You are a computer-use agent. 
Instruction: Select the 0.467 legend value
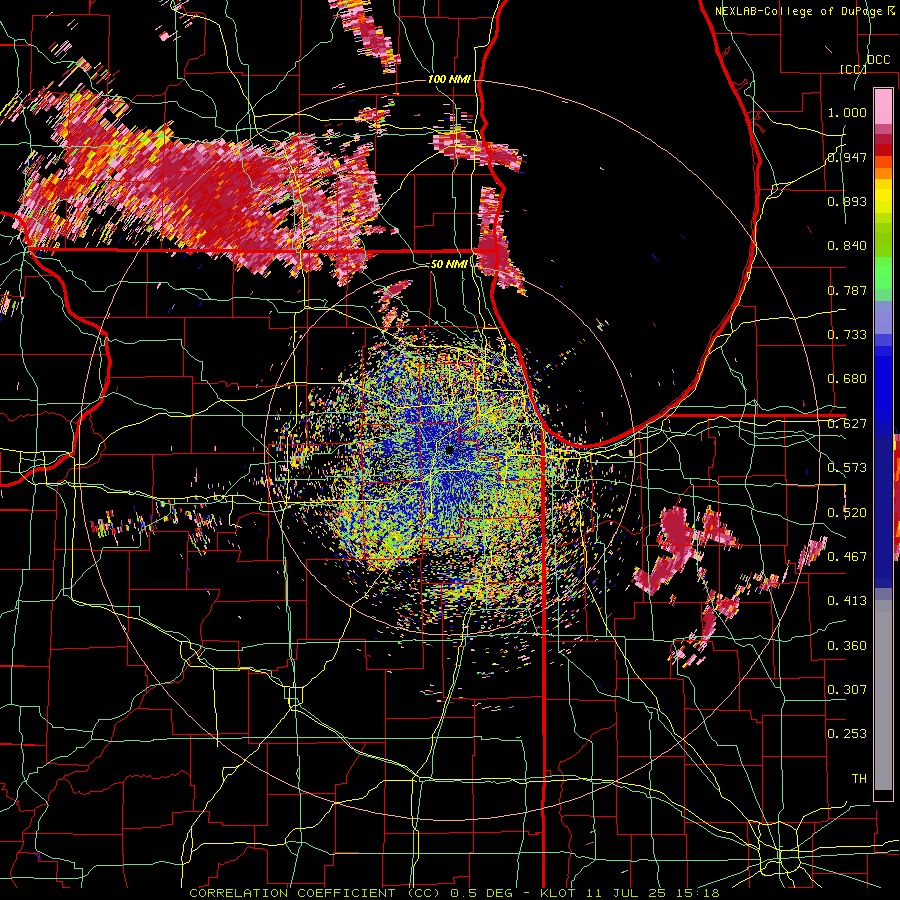pyautogui.click(x=847, y=557)
